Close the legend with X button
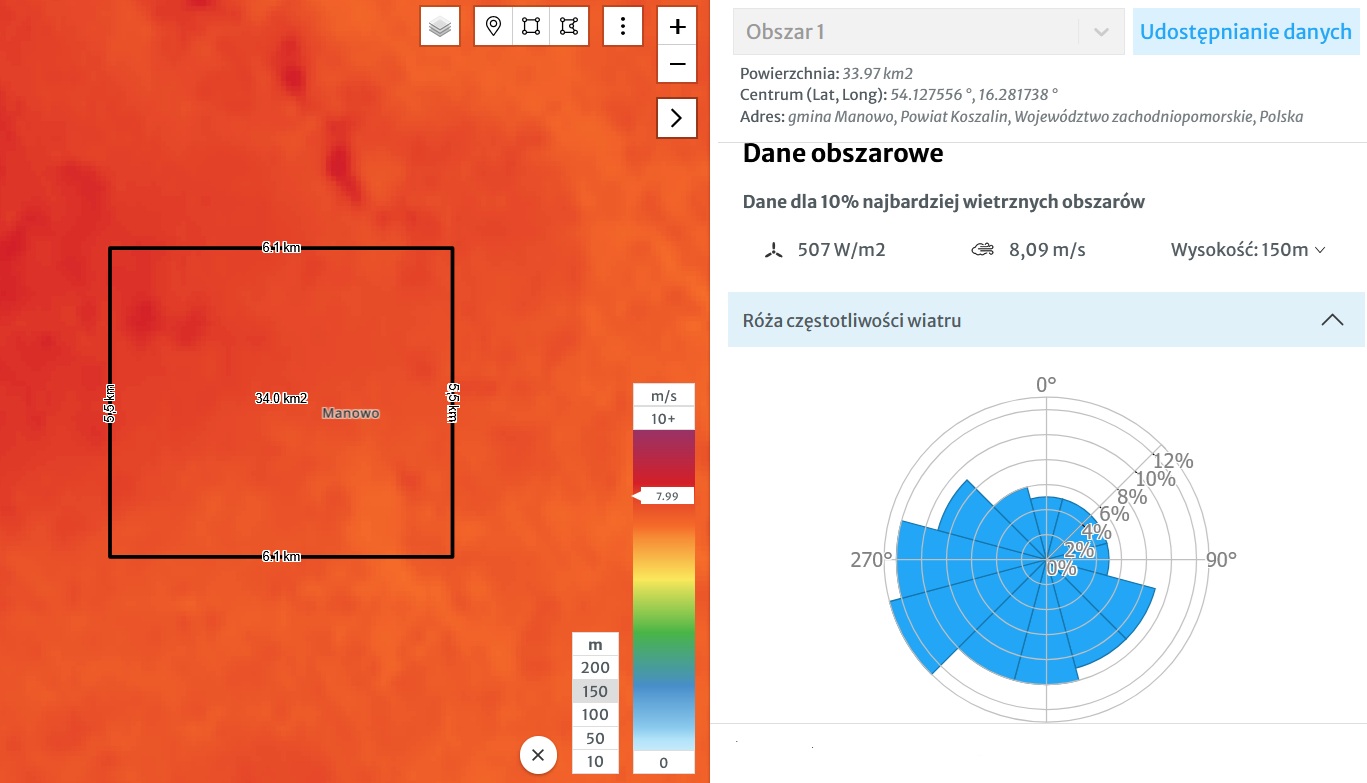 point(538,755)
